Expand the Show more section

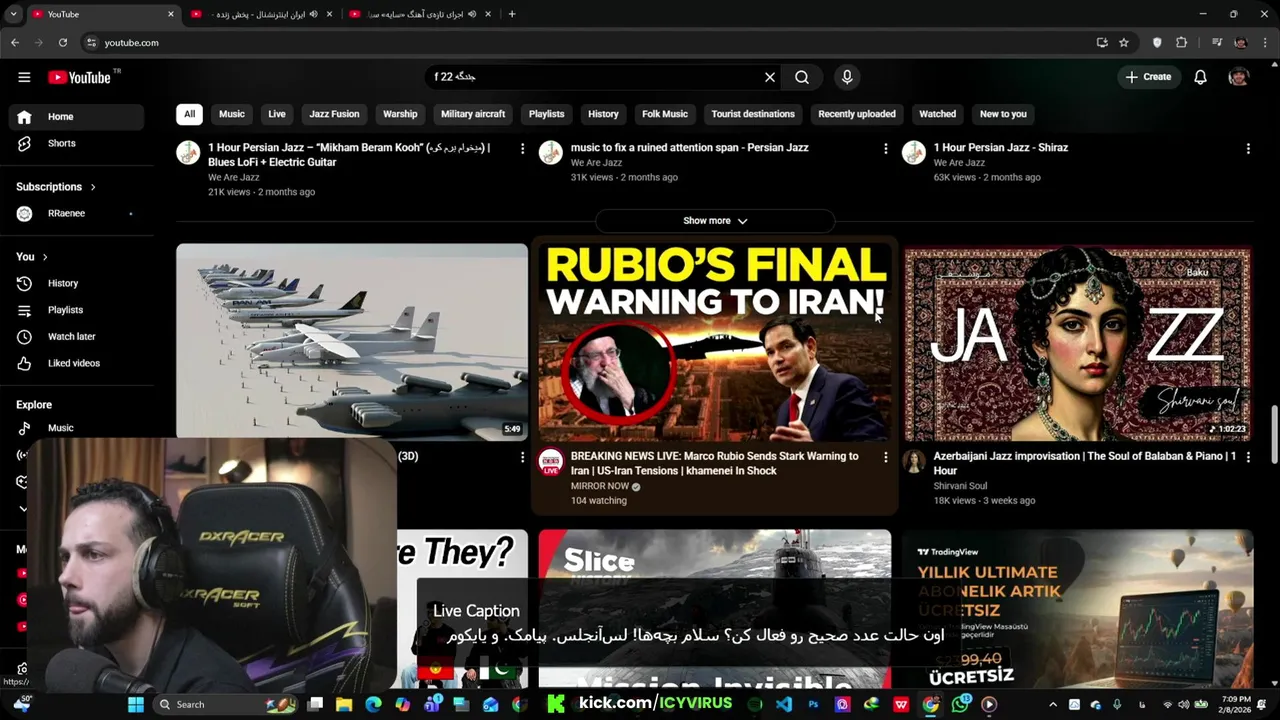pyautogui.click(x=715, y=221)
